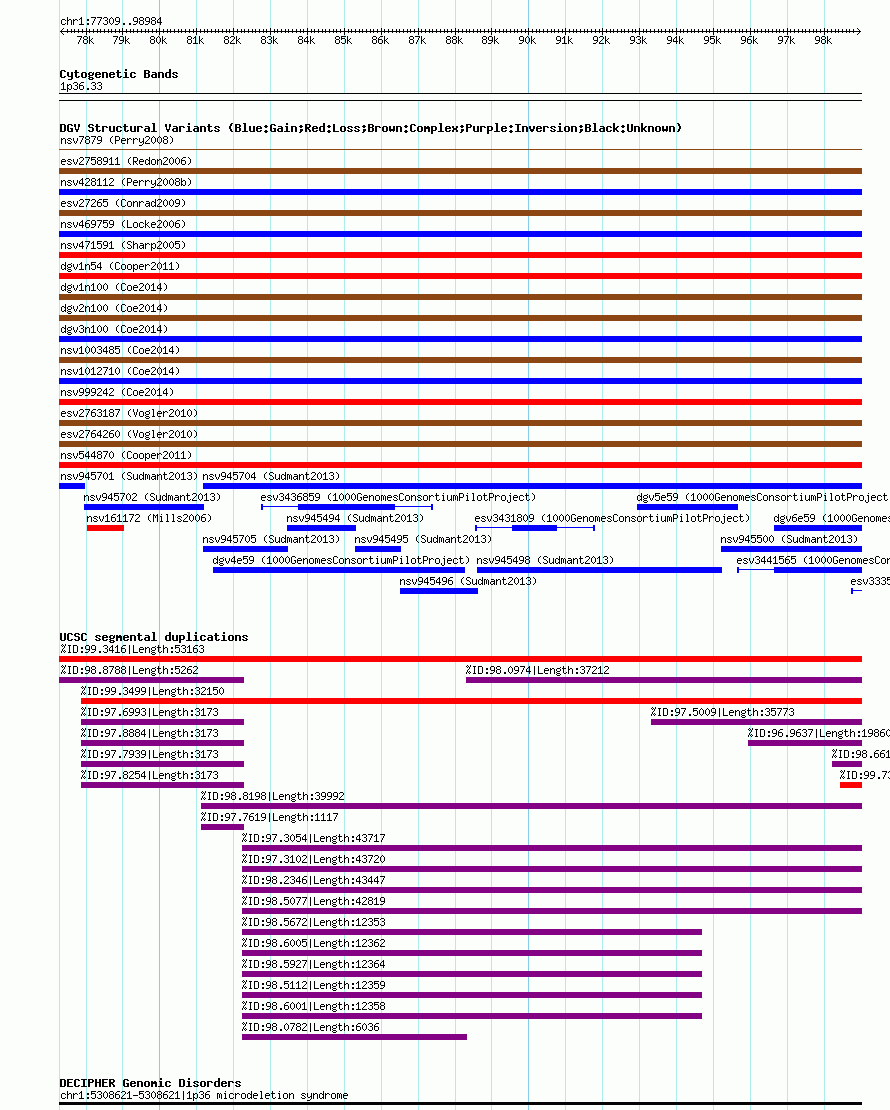Click the DGV Structural Variants track title
Screen dimensions: 890x1110
click(x=370, y=128)
